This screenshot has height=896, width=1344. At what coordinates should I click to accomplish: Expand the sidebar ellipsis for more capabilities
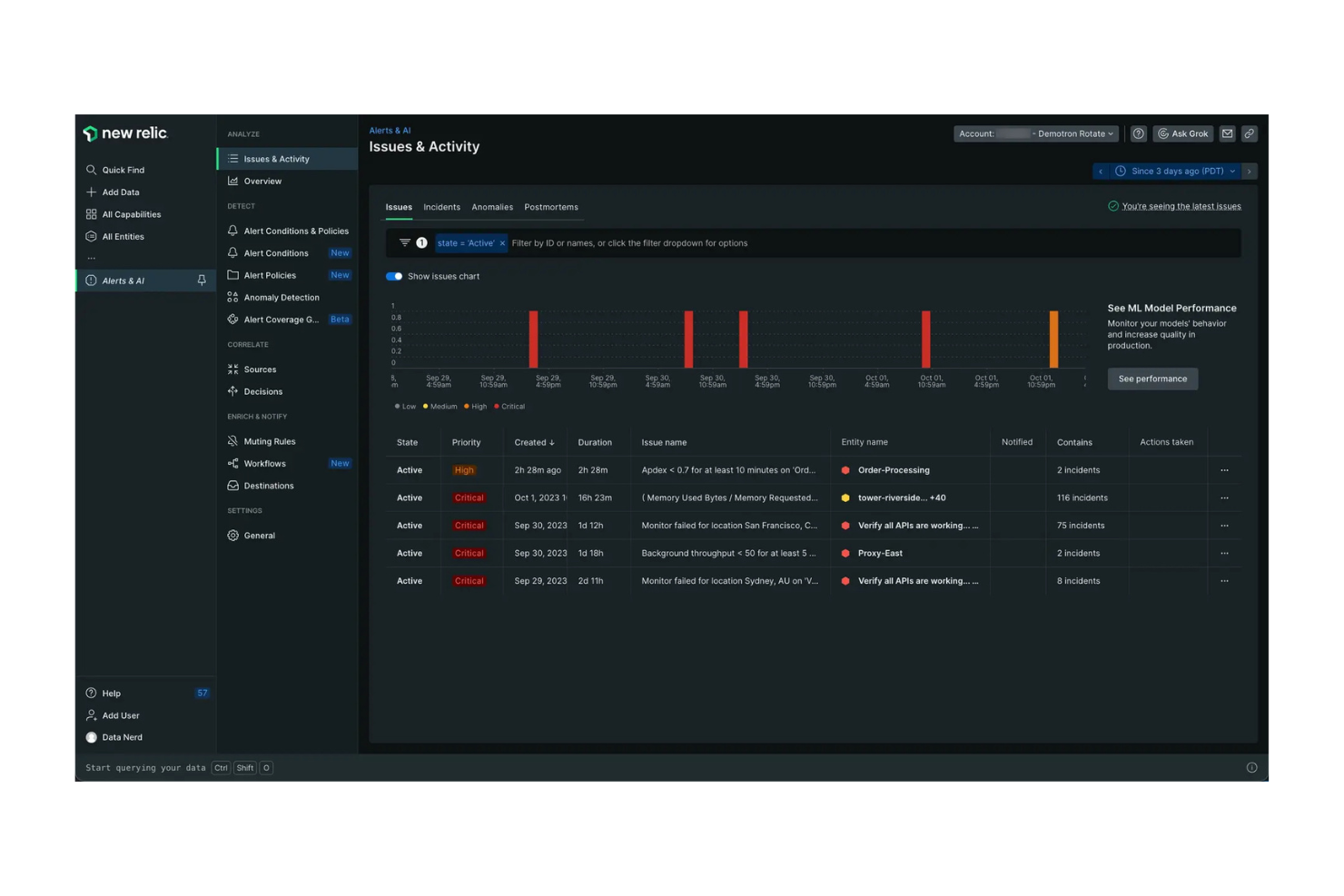90,257
